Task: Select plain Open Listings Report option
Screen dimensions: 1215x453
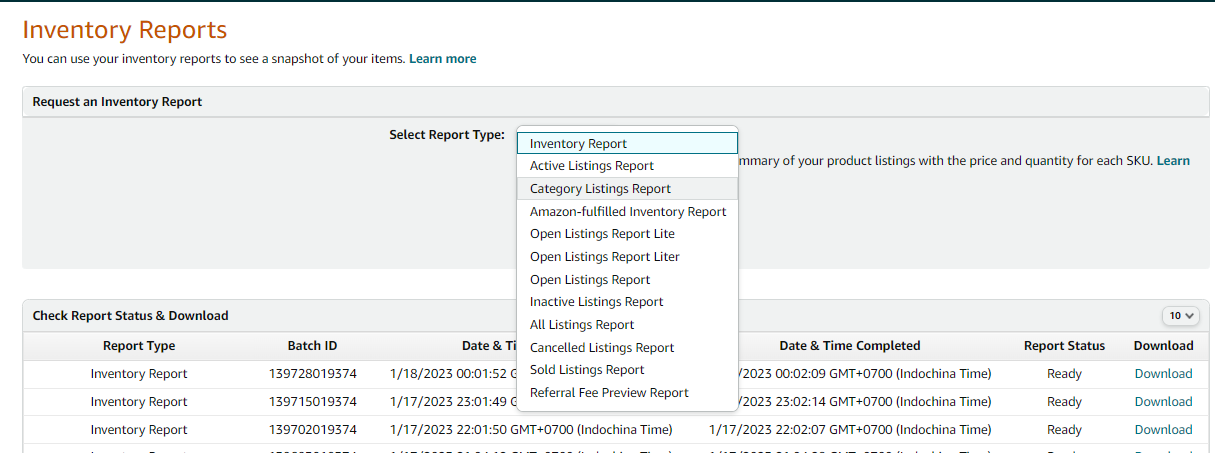Action: (x=627, y=280)
